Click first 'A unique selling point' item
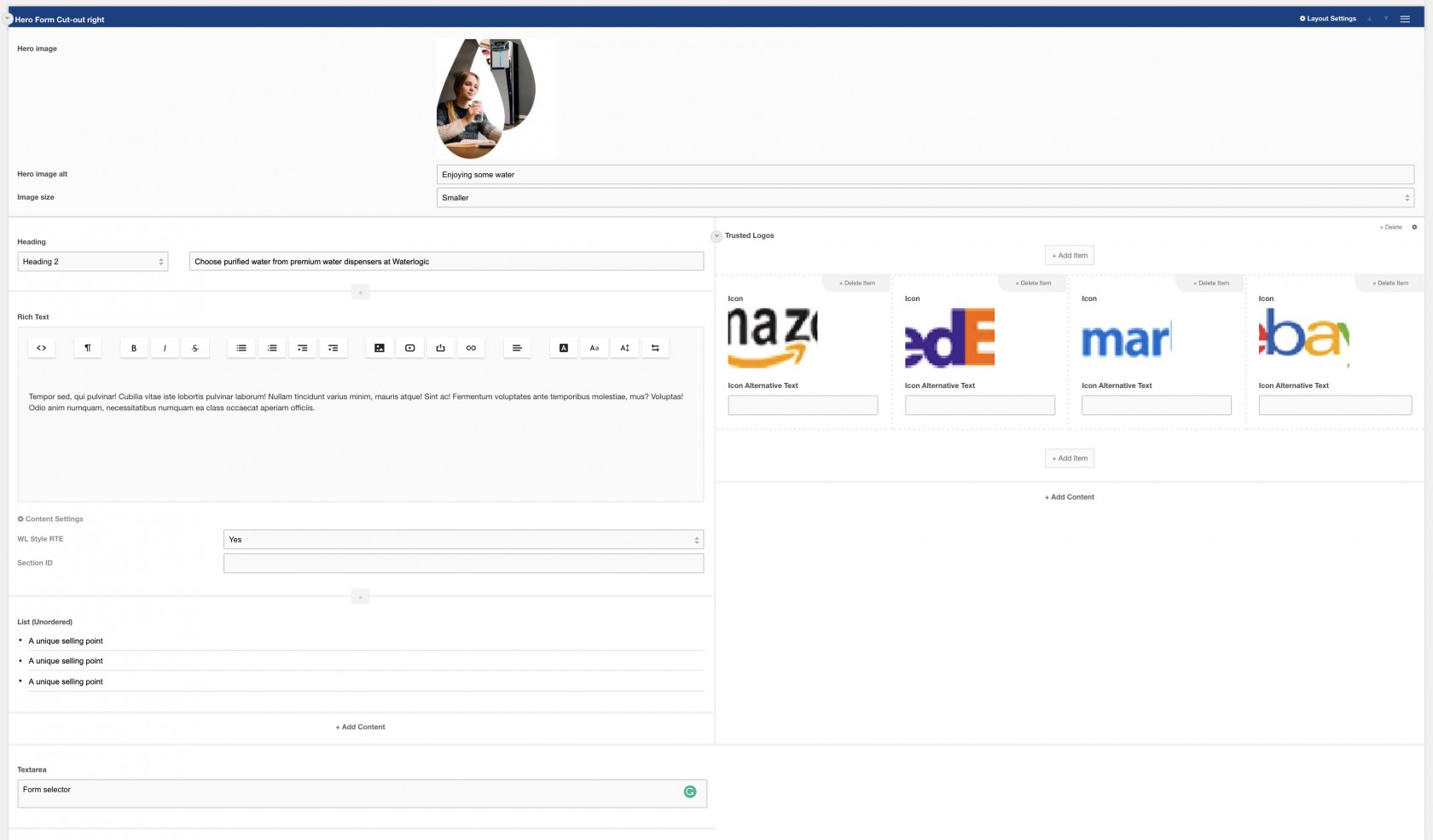Image resolution: width=1433 pixels, height=840 pixels. [x=66, y=641]
